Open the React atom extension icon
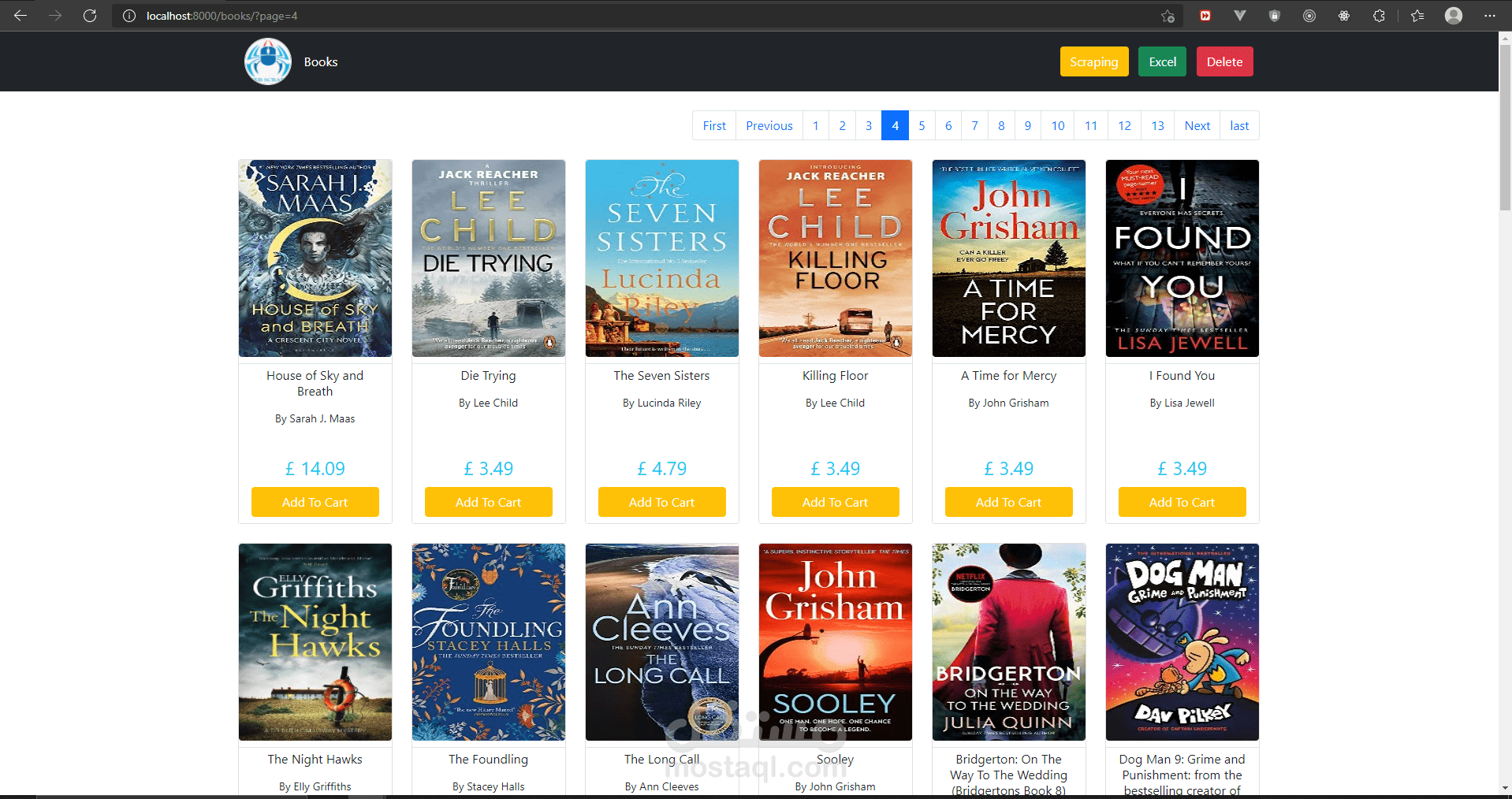This screenshot has width=1512, height=799. coord(1344,16)
